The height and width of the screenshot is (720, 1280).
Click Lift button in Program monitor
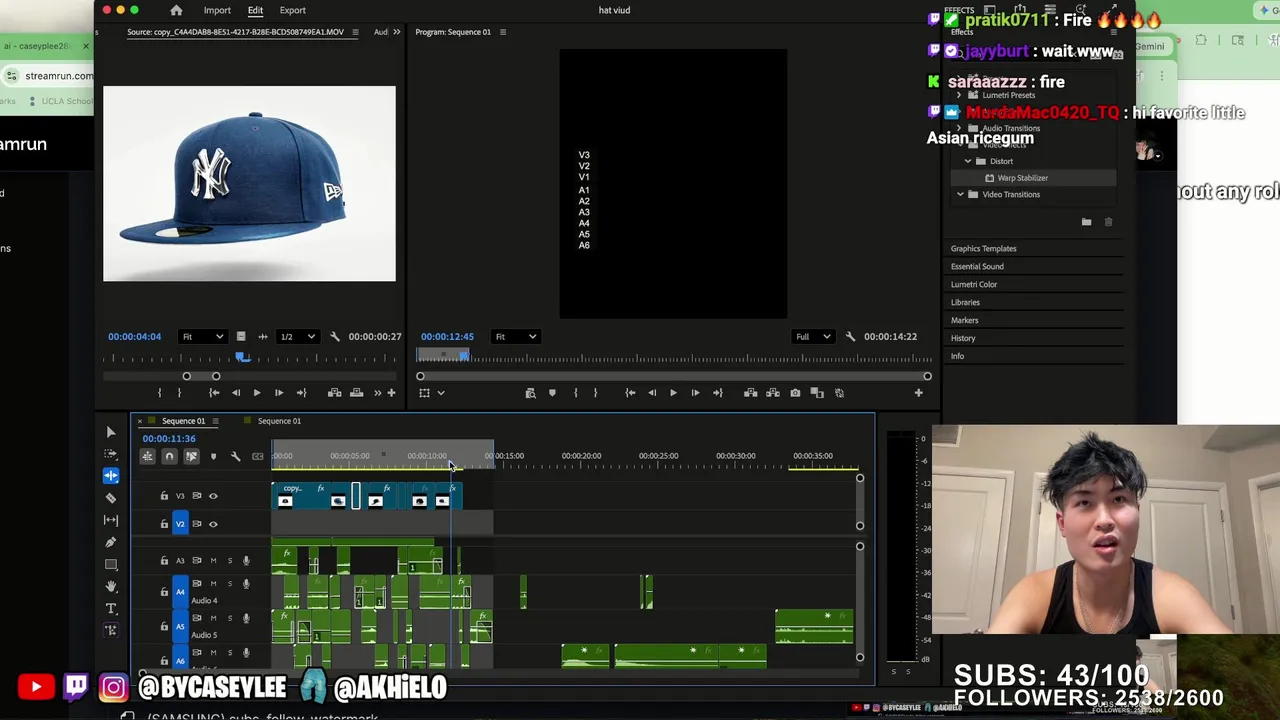[750, 393]
